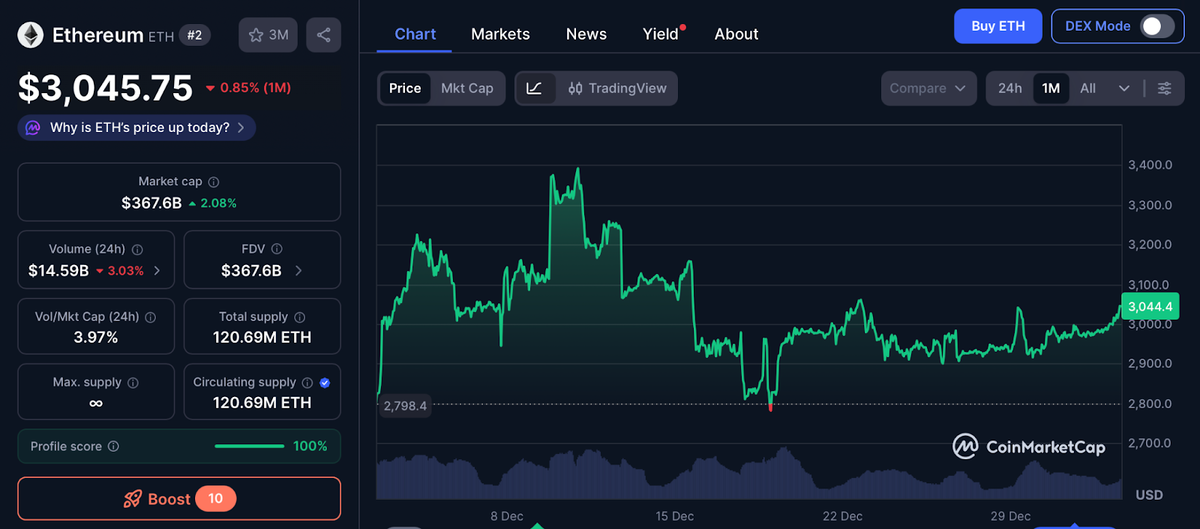Click the Profile score progress bar
This screenshot has width=1200, height=529.
(x=249, y=446)
